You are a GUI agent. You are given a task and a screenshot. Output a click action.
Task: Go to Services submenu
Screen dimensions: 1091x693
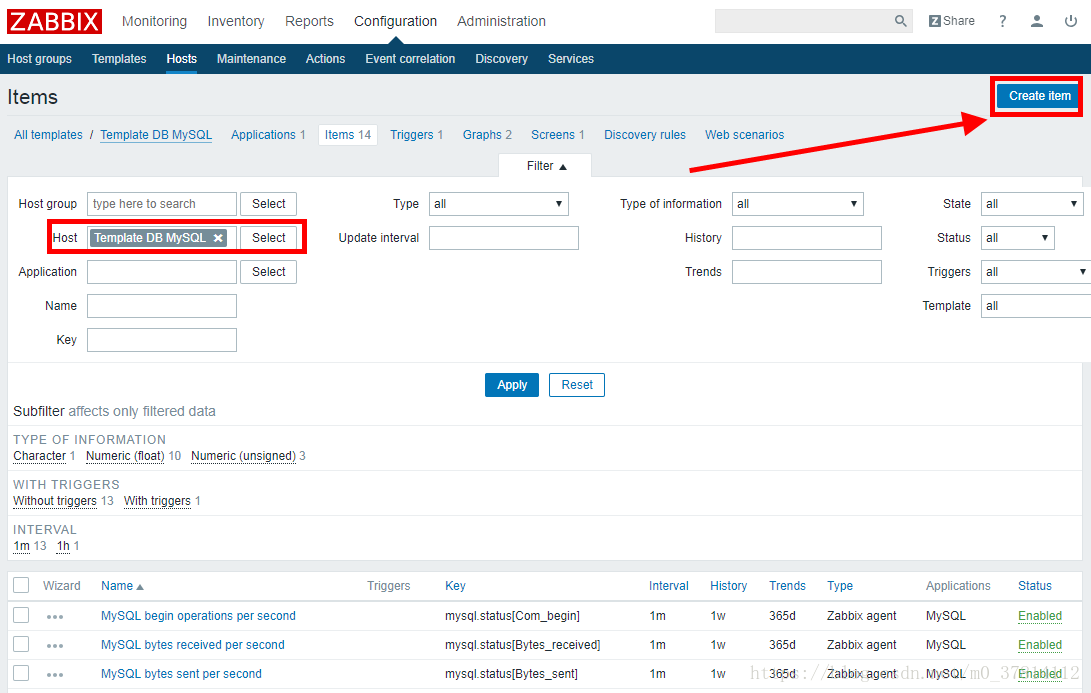tap(571, 59)
